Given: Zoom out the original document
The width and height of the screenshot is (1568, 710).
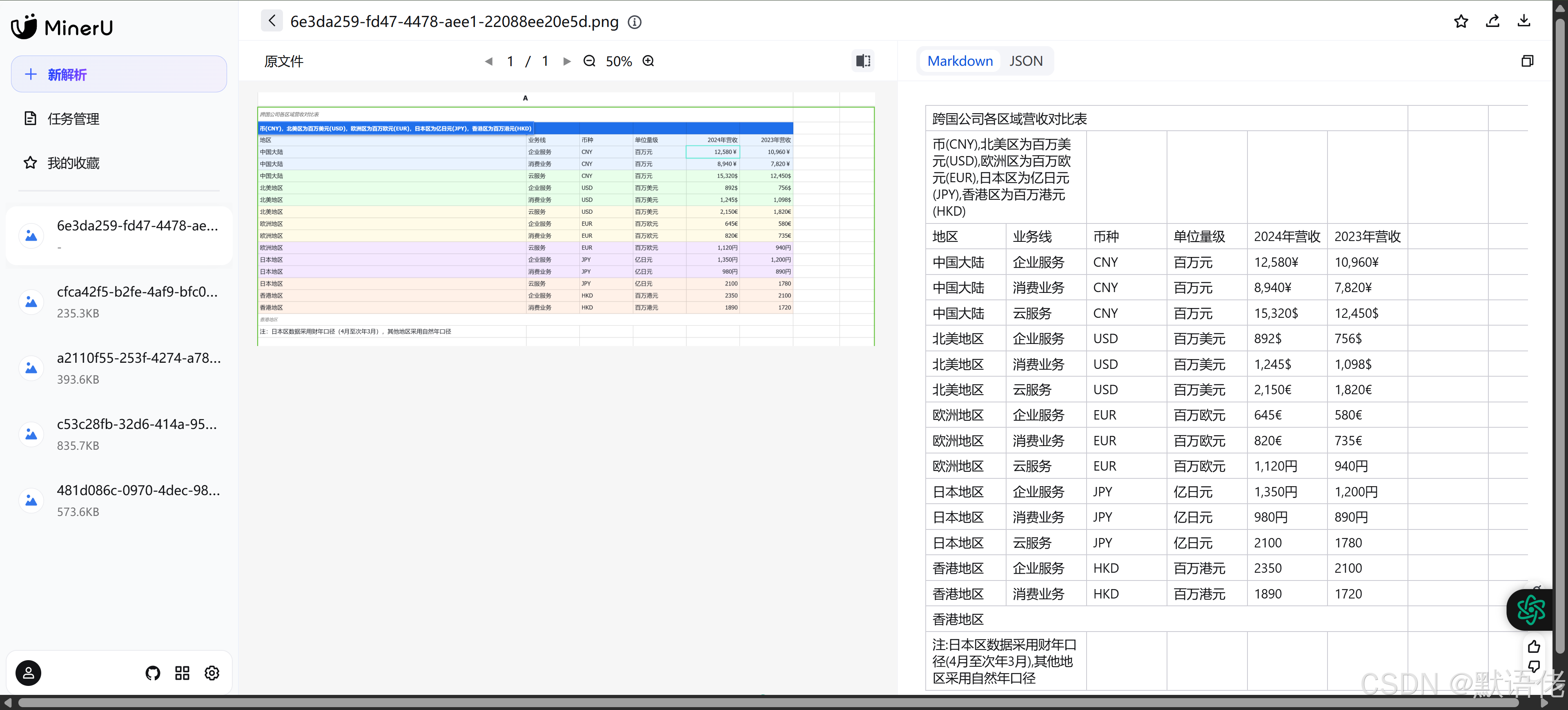Looking at the screenshot, I should 589,61.
